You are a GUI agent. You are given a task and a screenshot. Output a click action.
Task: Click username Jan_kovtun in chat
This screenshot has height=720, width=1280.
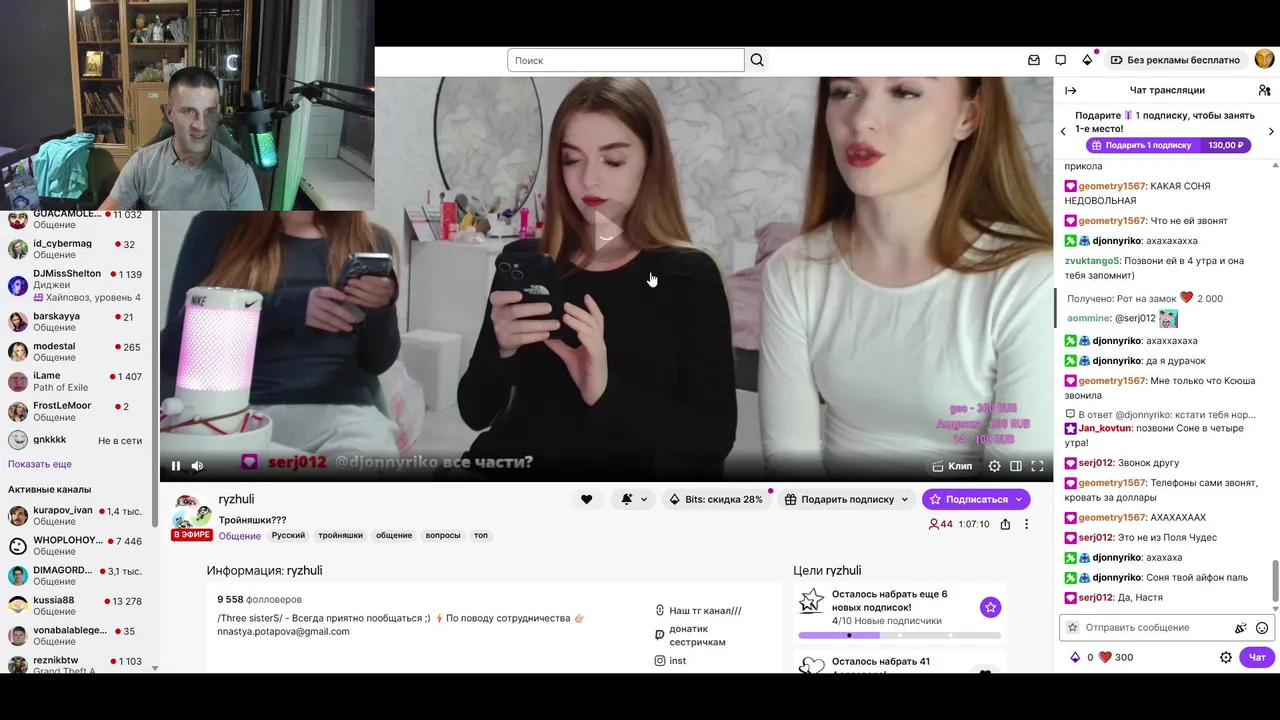pyautogui.click(x=1105, y=428)
